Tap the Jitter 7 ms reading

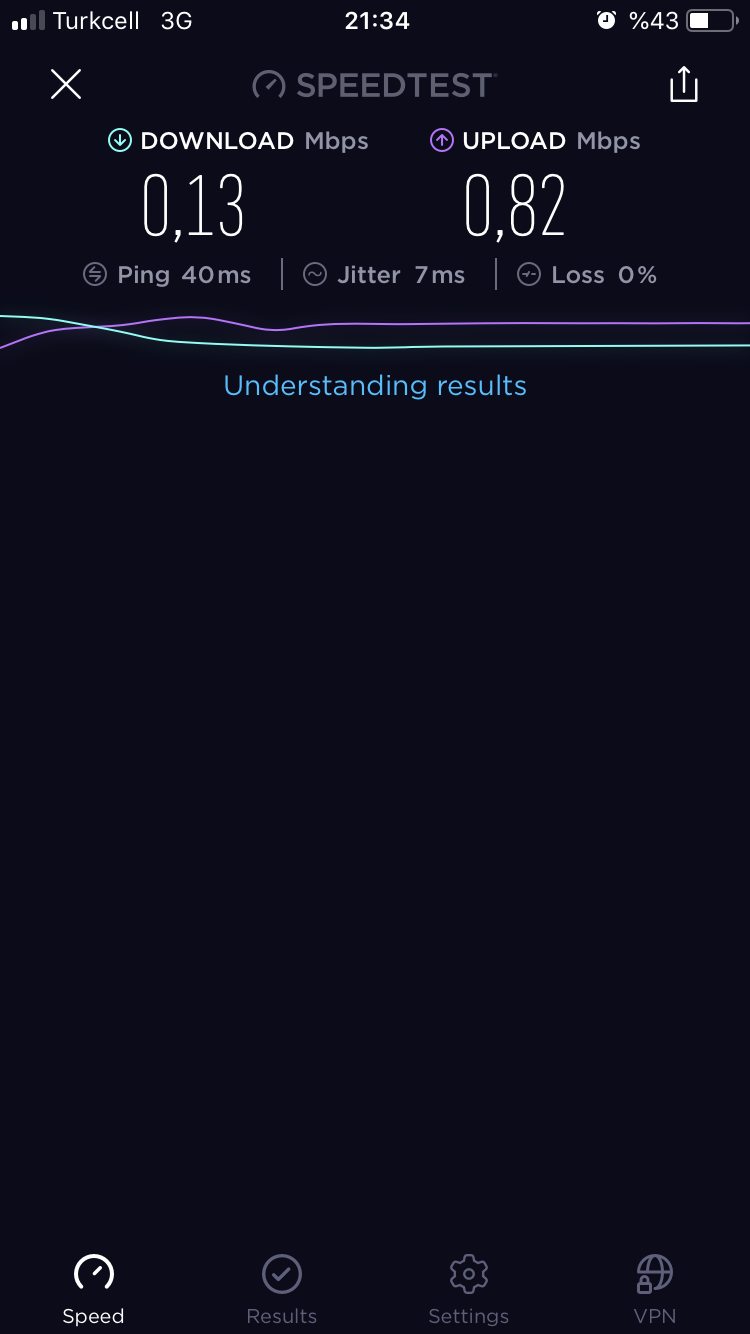click(401, 275)
